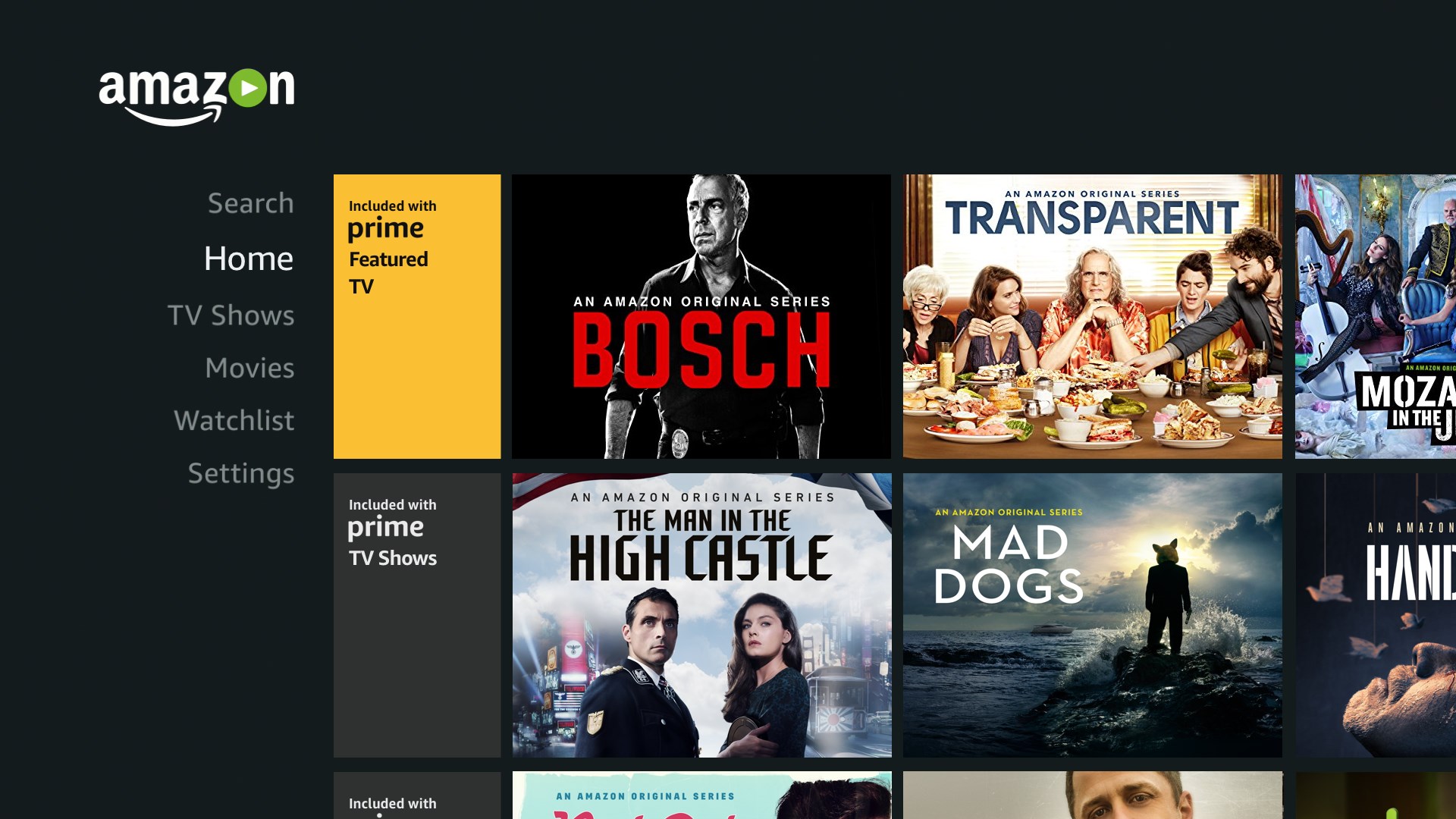1456x819 pixels.
Task: Expand the third Included with Prime row
Action: [417, 795]
